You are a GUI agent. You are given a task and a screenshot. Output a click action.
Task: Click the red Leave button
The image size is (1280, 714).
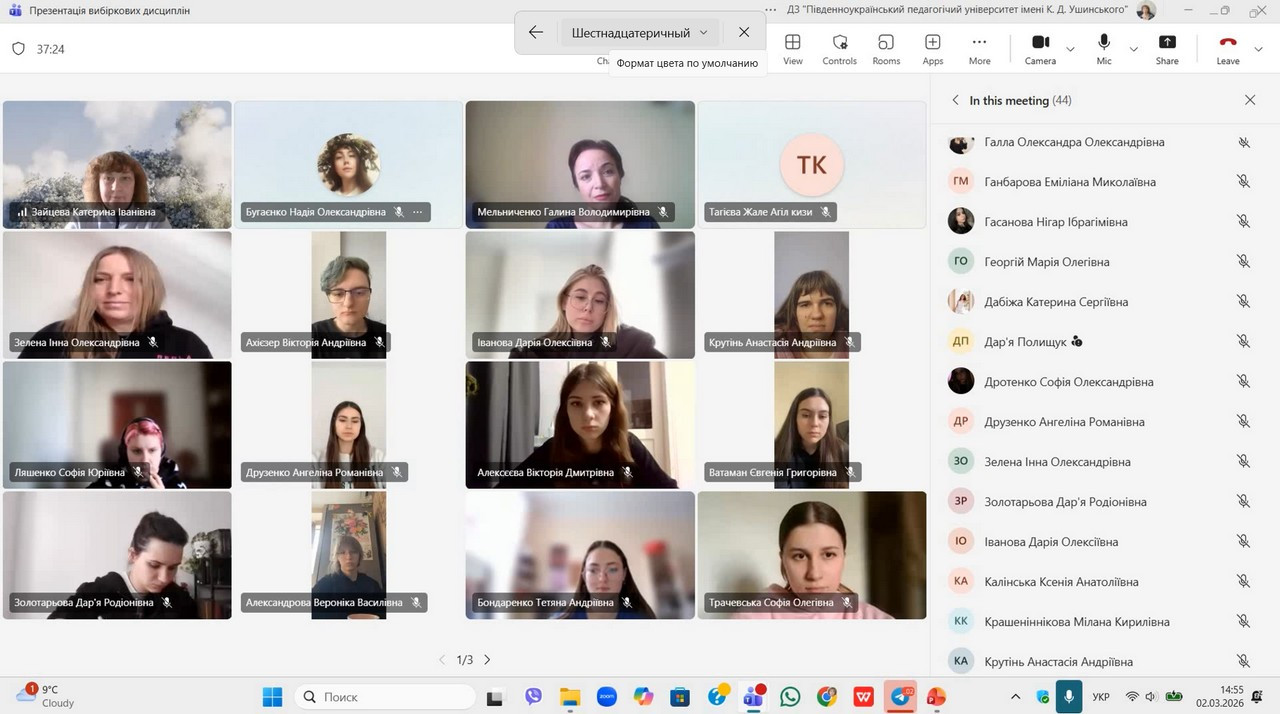(1227, 47)
